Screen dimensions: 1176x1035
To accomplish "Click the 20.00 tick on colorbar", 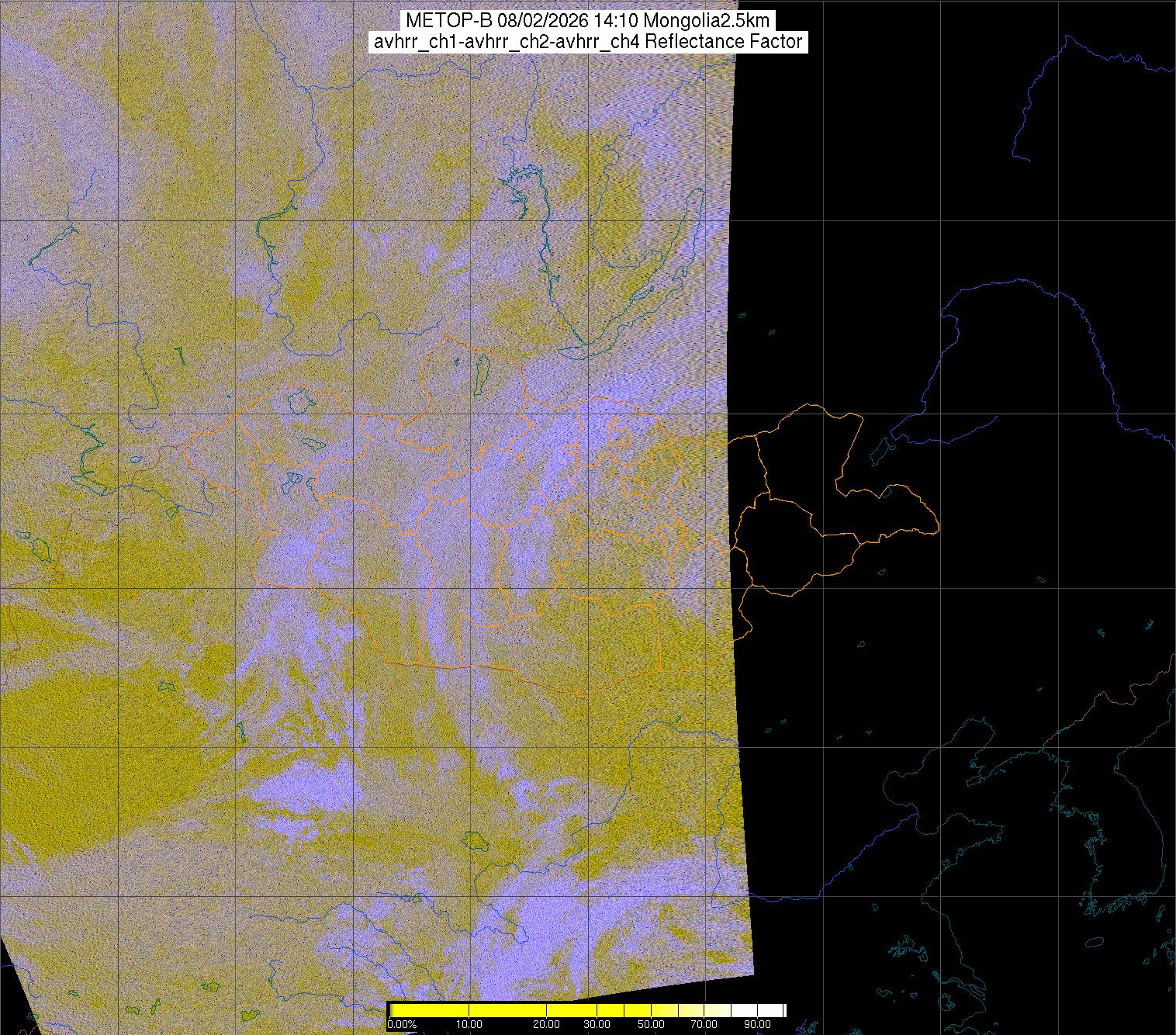I will point(547,1024).
